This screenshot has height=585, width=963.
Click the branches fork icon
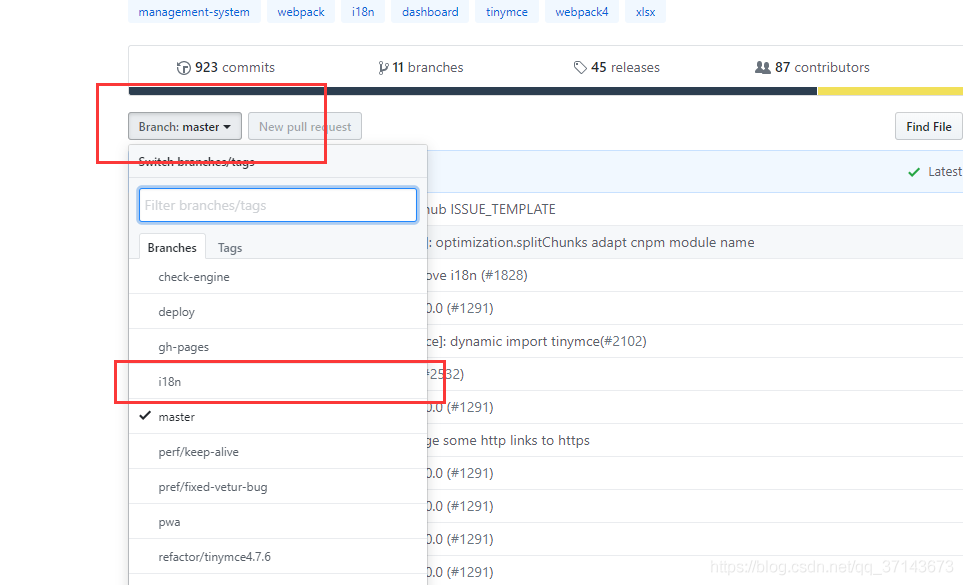pos(384,68)
